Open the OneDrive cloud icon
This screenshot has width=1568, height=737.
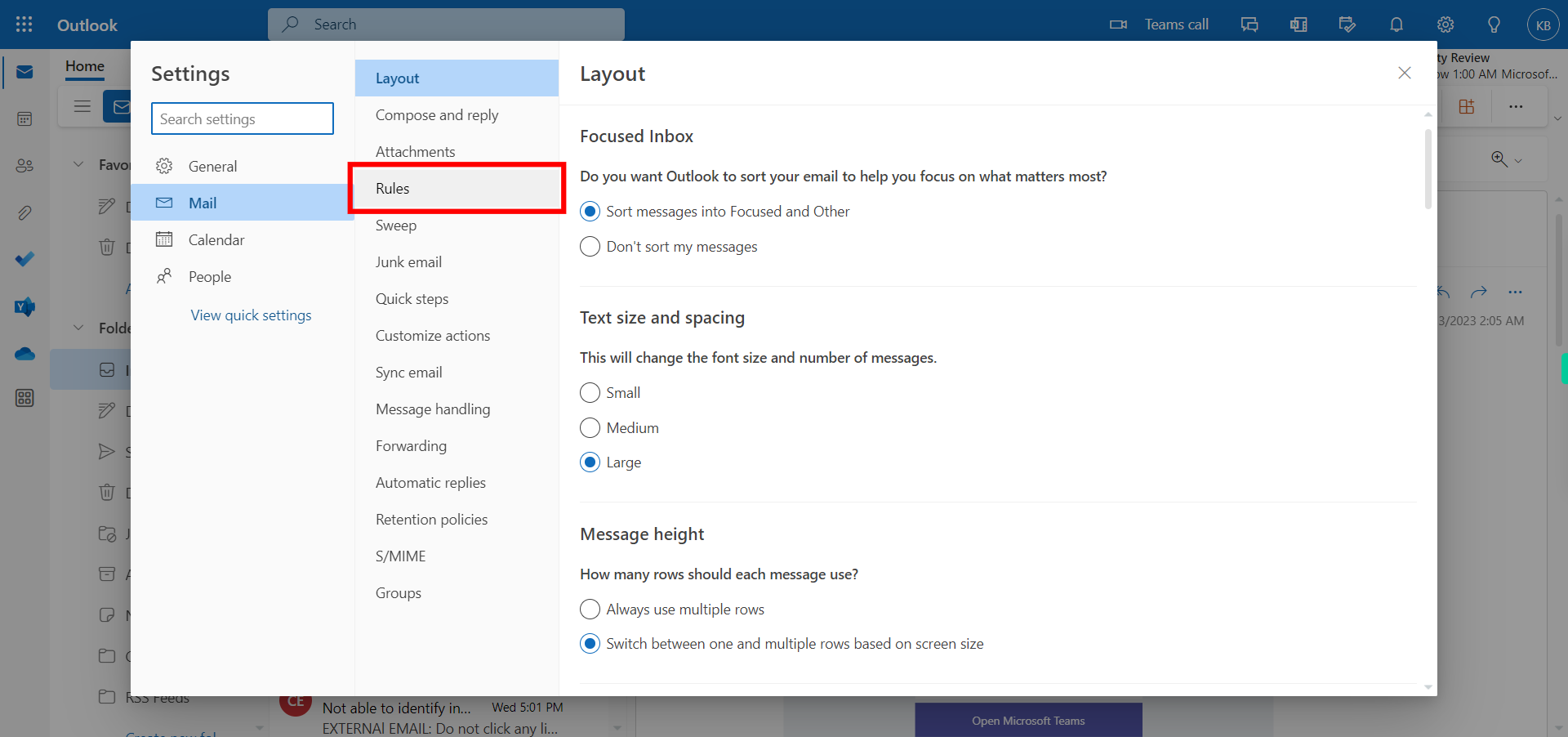click(x=24, y=354)
